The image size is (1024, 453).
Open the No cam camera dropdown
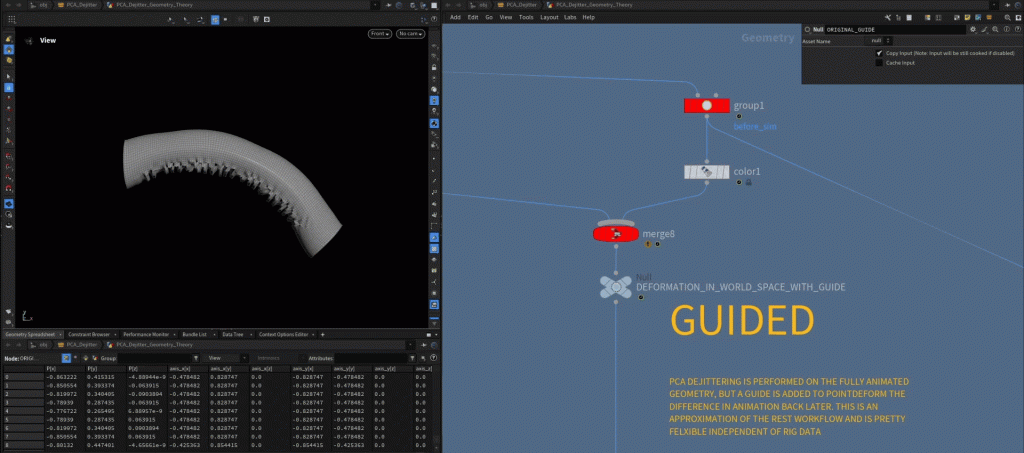409,34
